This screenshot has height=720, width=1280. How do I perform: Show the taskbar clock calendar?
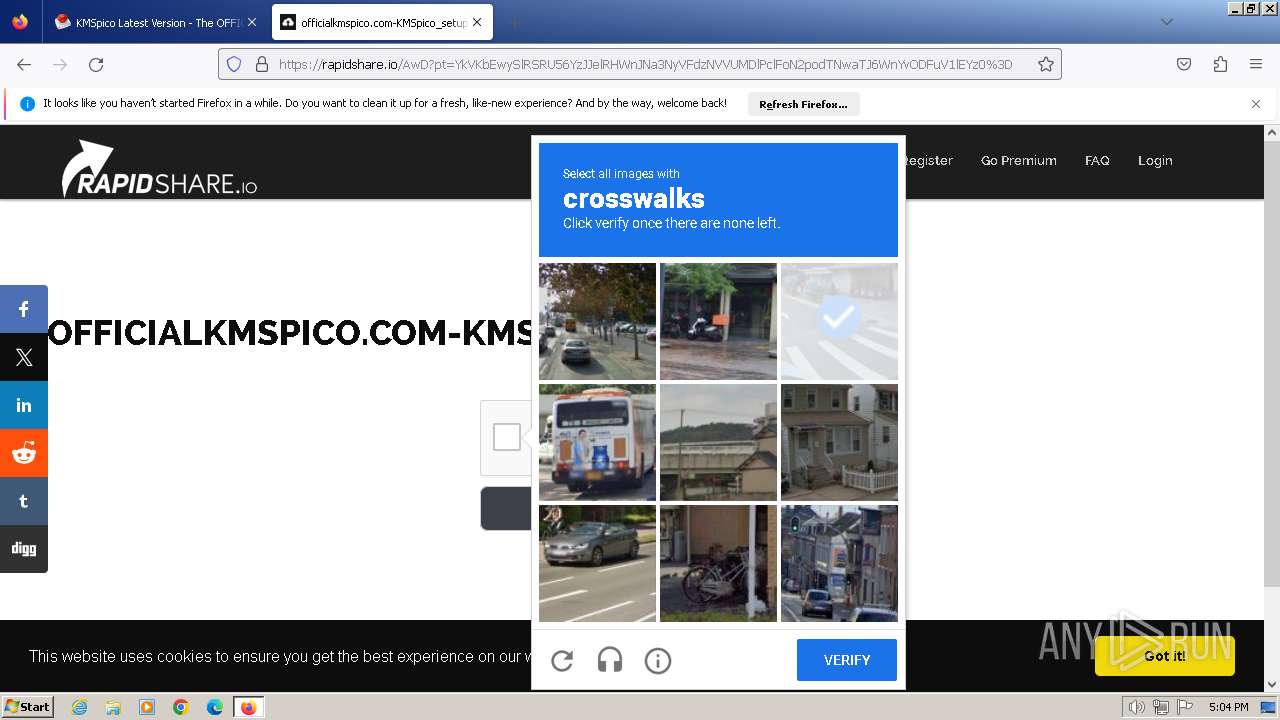click(x=1228, y=707)
